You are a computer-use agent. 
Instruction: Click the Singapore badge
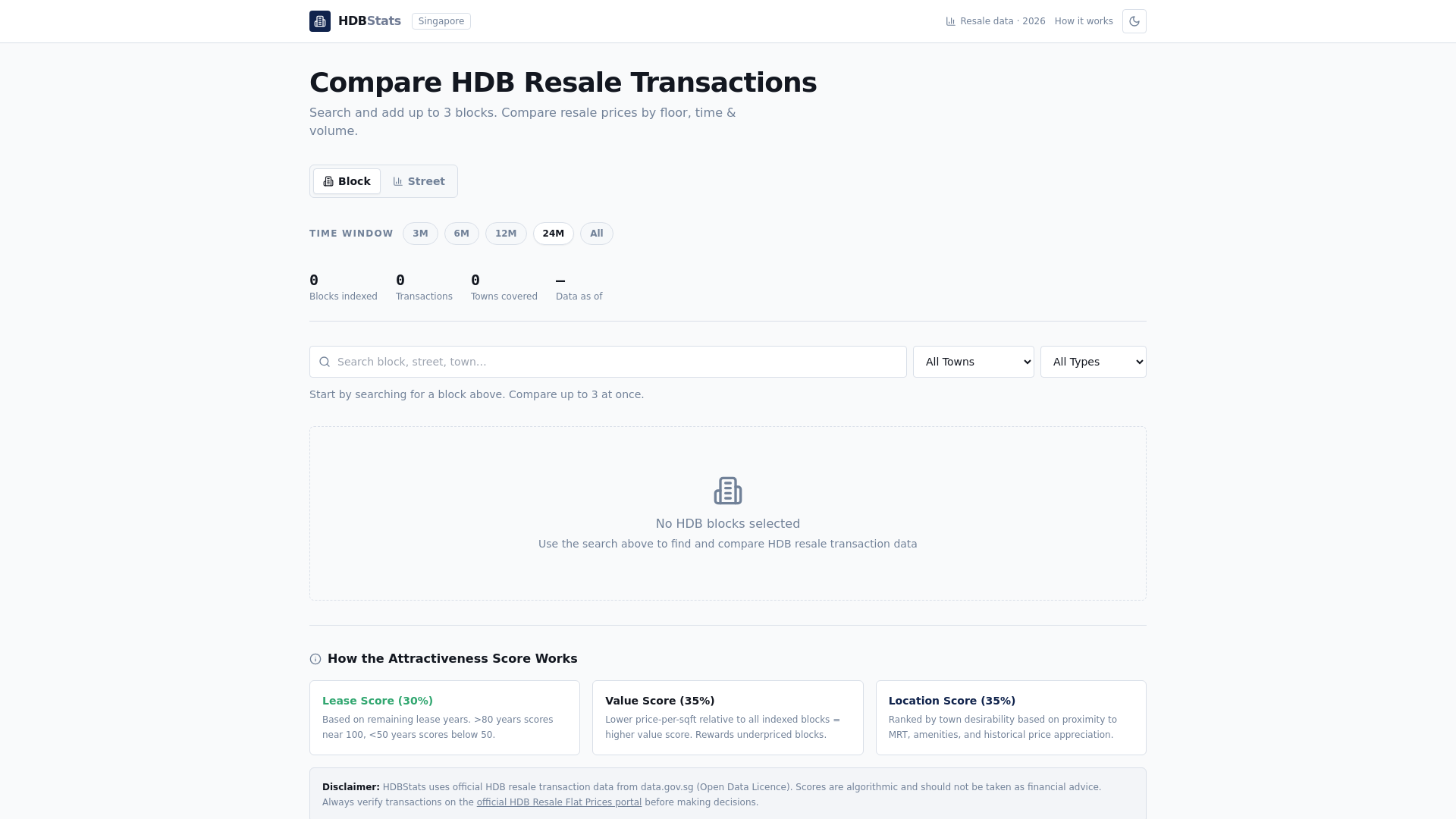pos(441,21)
